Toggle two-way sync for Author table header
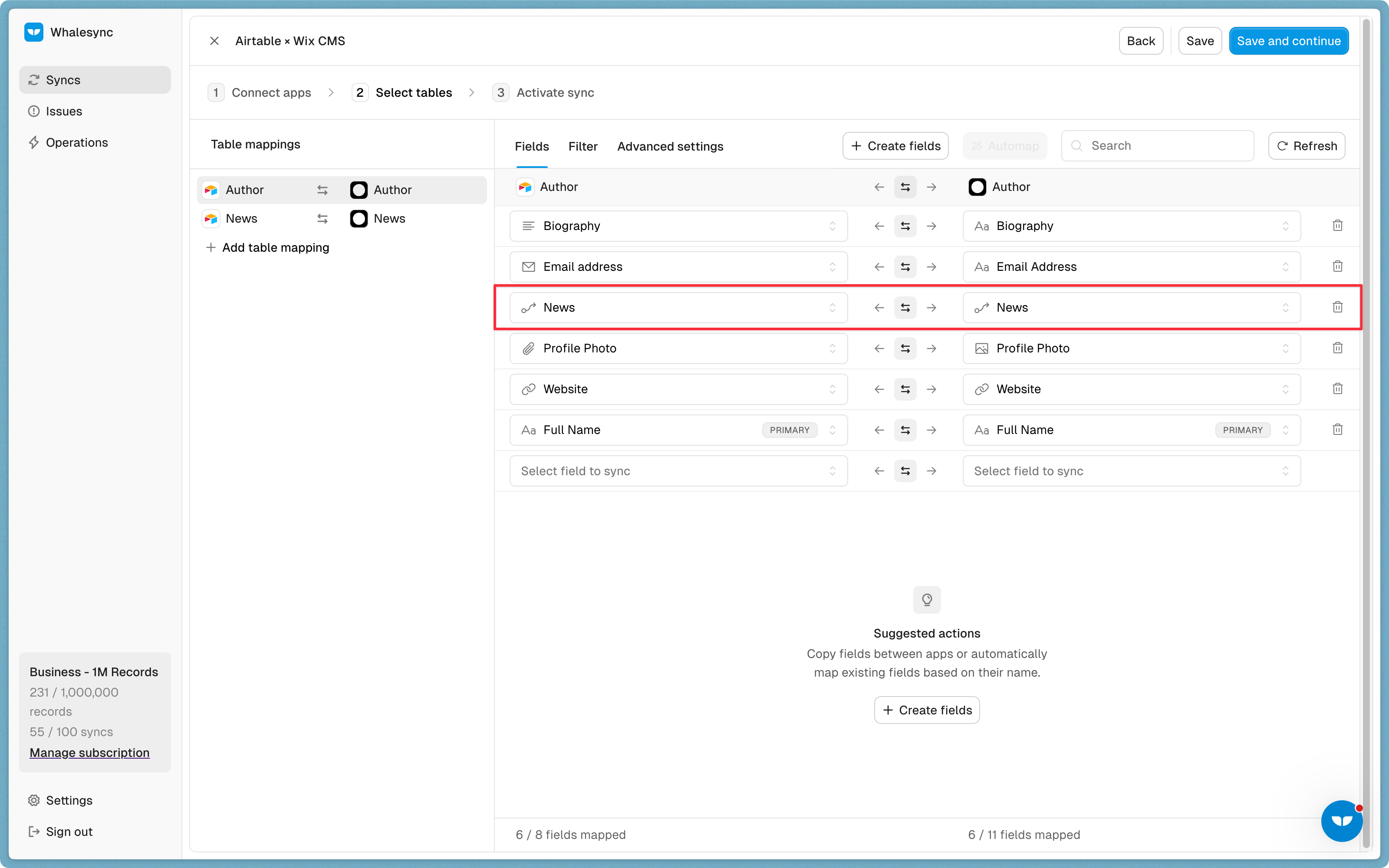1389x868 pixels. click(x=905, y=187)
